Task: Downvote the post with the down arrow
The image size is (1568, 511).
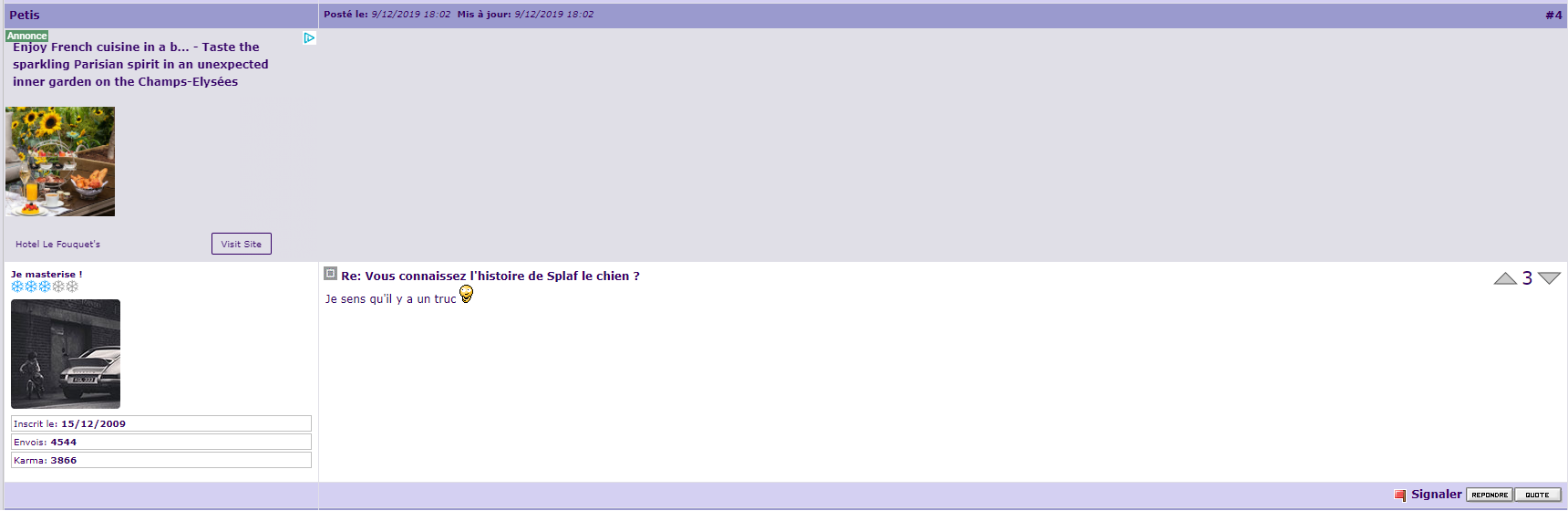Action: (1549, 278)
